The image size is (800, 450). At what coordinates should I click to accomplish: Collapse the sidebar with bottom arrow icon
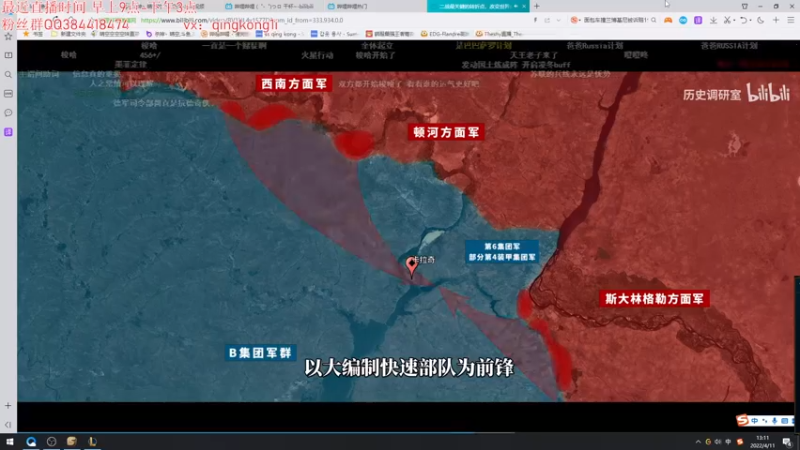click(8, 424)
